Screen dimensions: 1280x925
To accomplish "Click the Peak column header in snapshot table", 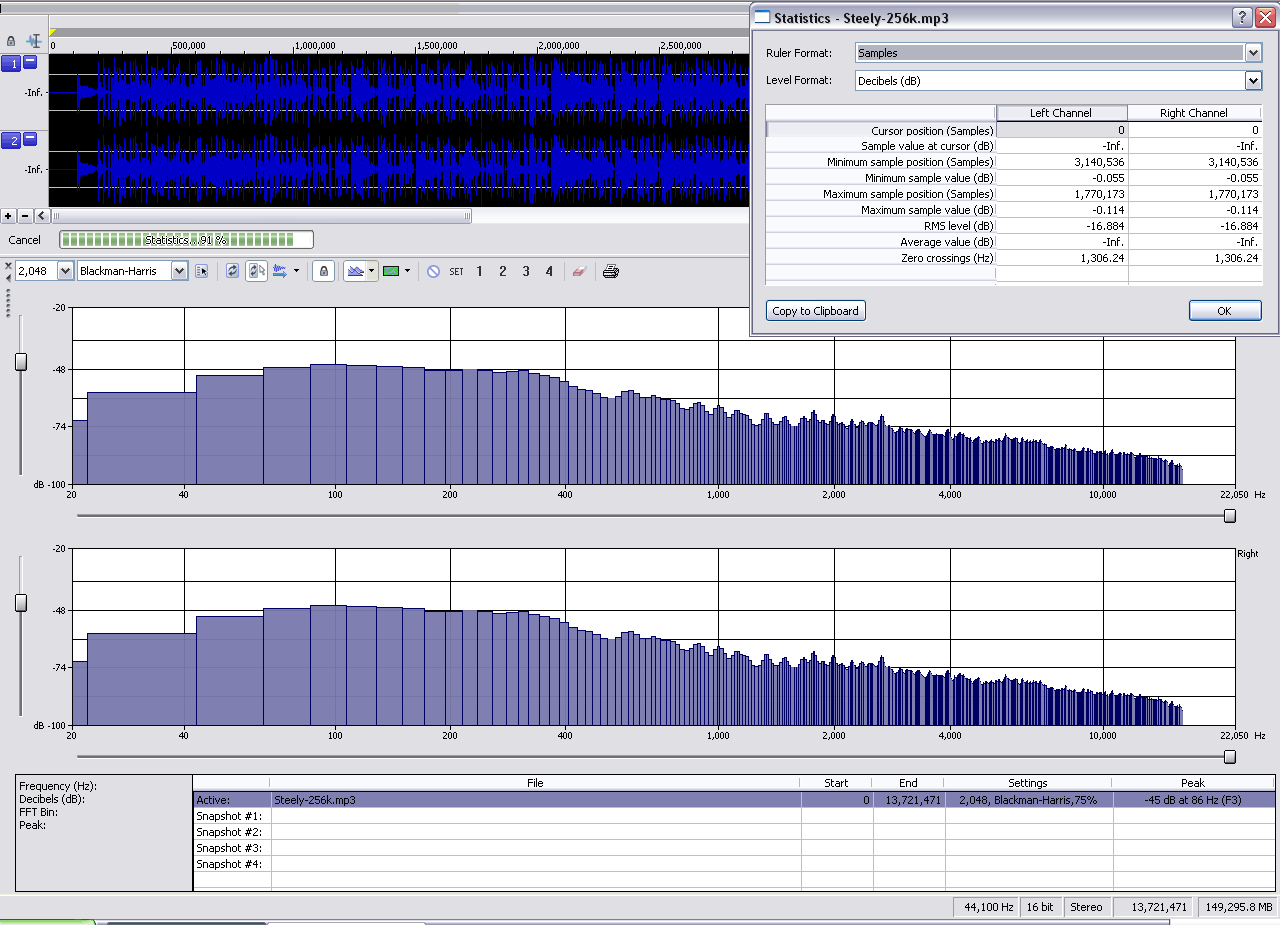I will coord(1193,783).
